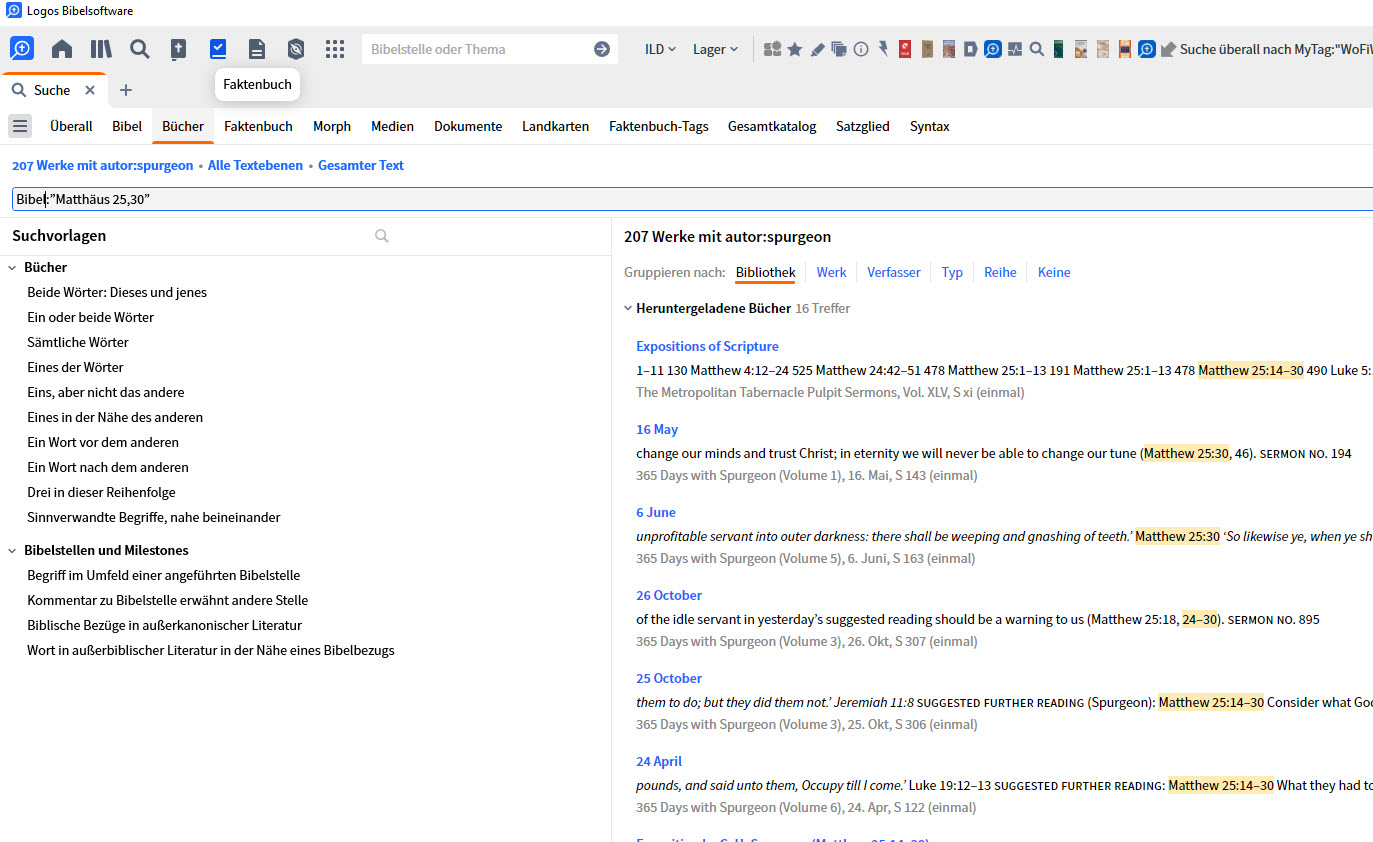
Task: Select the Faktenbuch-Tags search tab
Action: [x=659, y=126]
